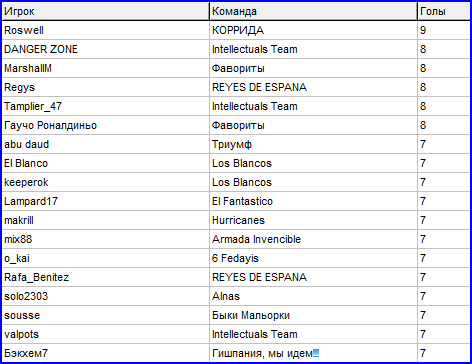The width and height of the screenshot is (472, 364).
Task: Click the КОРРИДА team cell
Action: 313,30
